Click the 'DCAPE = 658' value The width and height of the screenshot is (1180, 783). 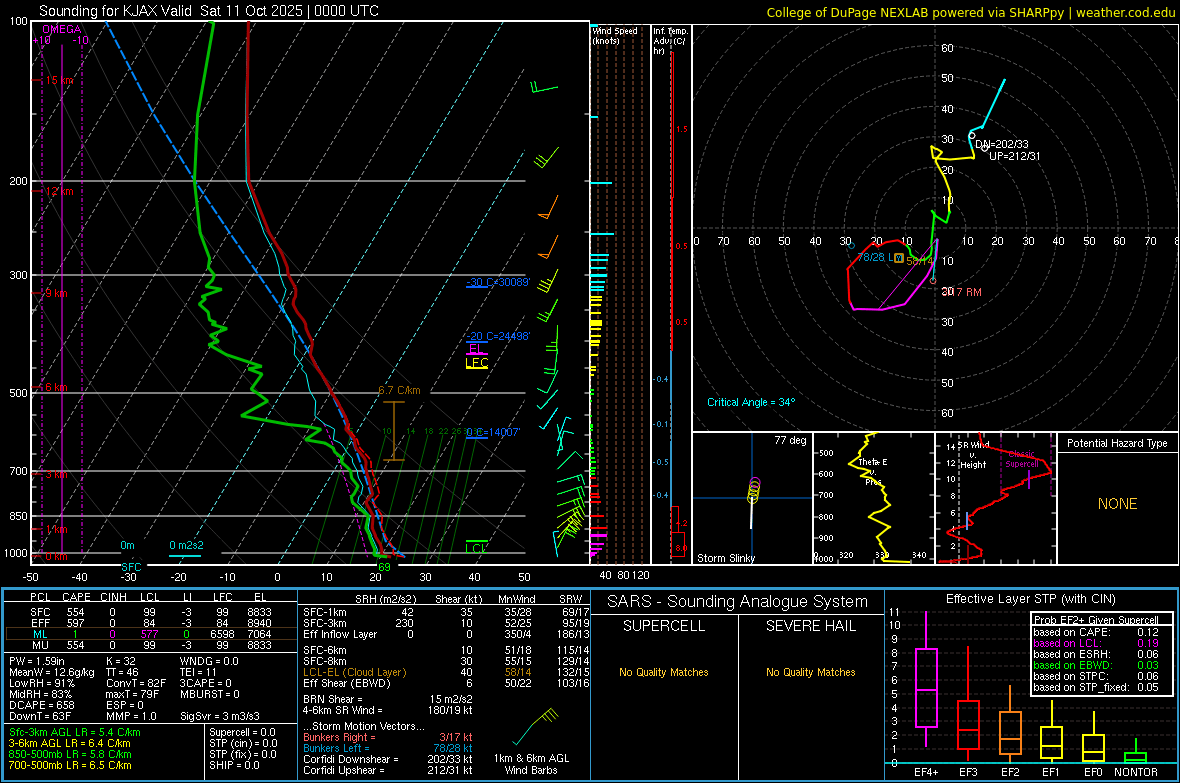click(42, 705)
